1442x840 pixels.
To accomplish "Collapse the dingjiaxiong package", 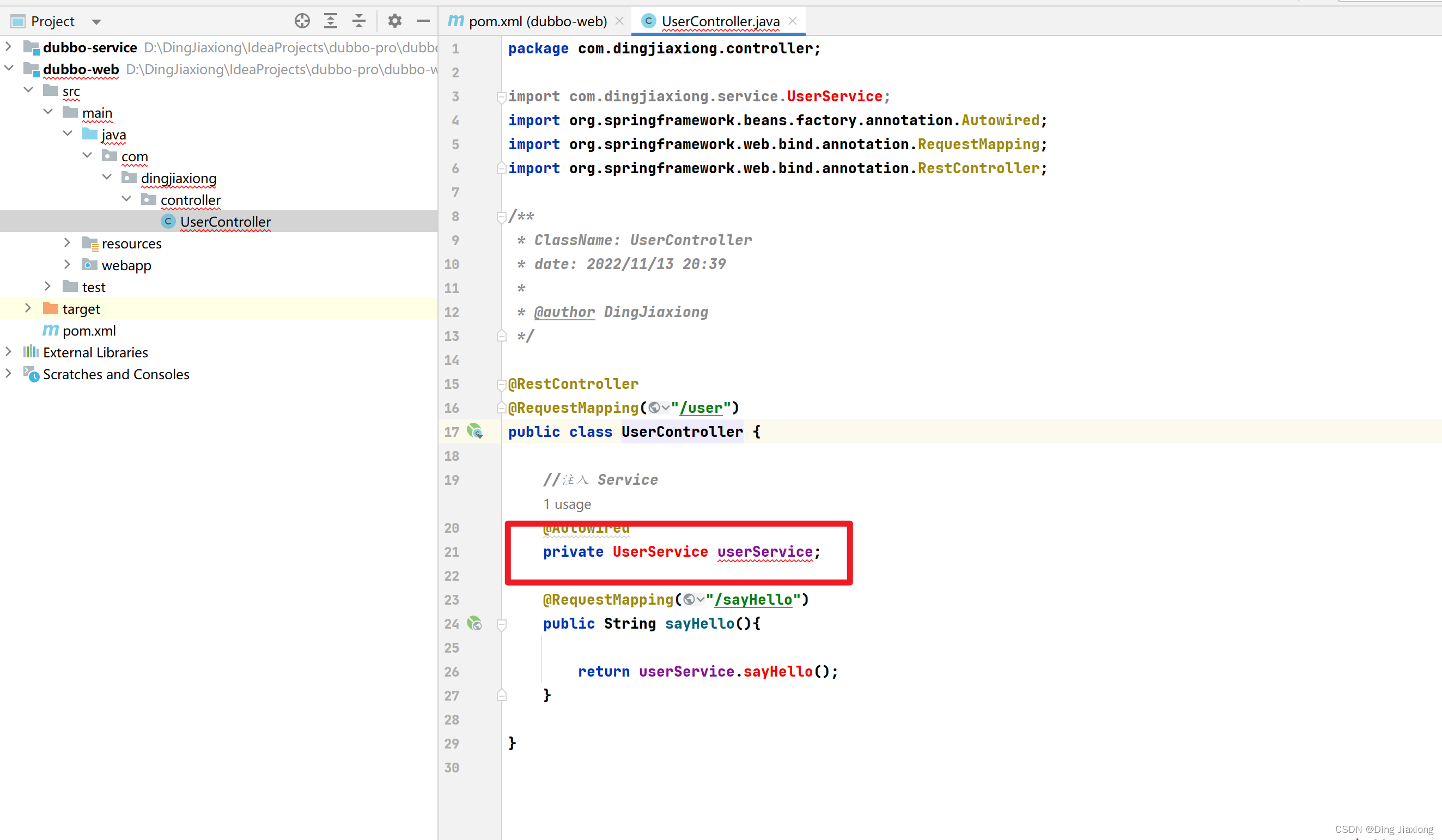I will 107,177.
